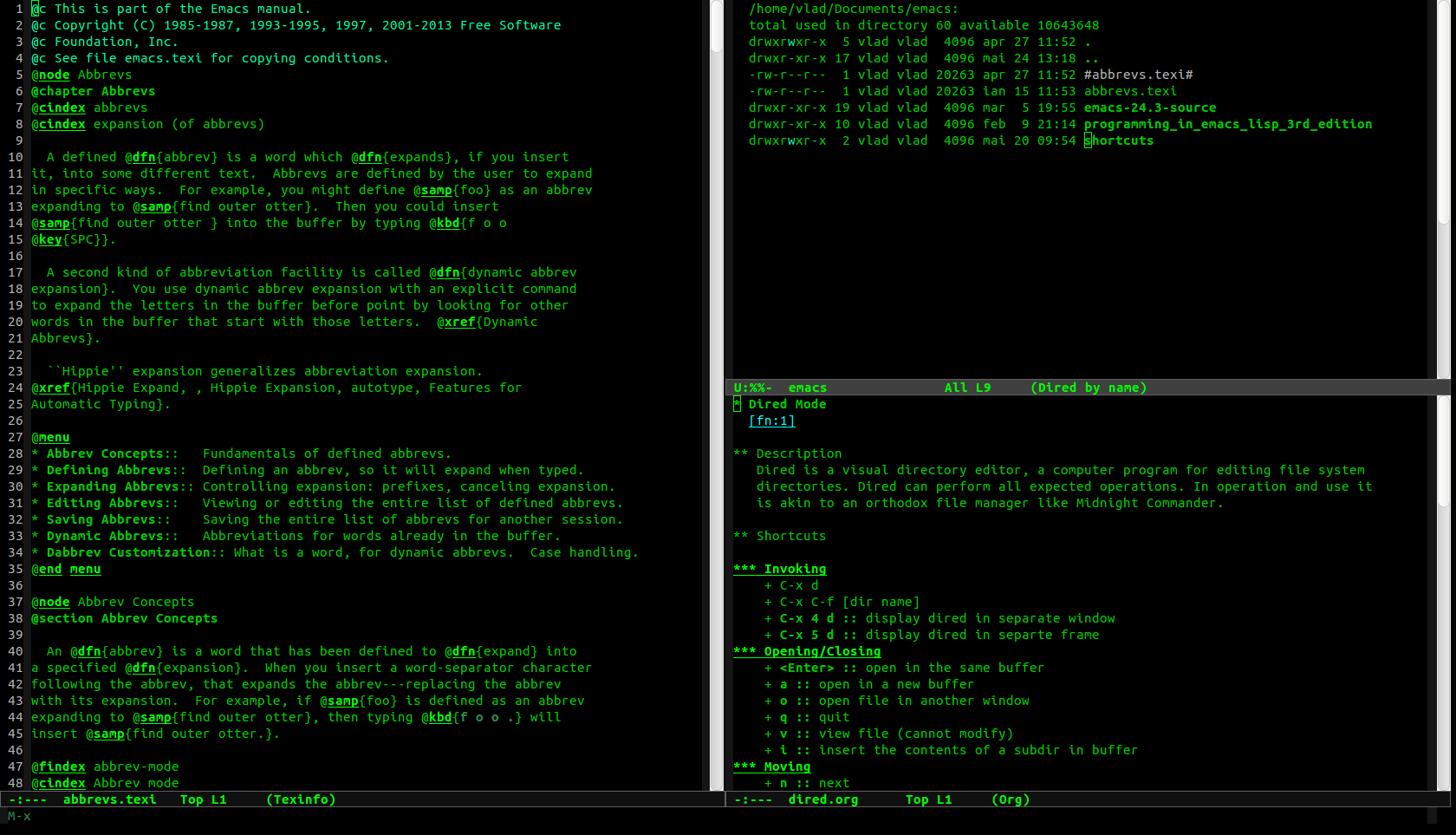Click the 'Defining Abbrevs::' menu entry
This screenshot has height=835, width=1456.
click(x=116, y=470)
